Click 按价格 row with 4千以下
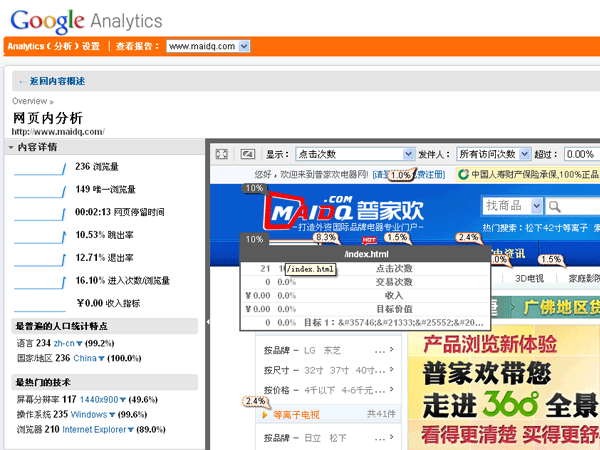The height and width of the screenshot is (450, 600). click(328, 390)
